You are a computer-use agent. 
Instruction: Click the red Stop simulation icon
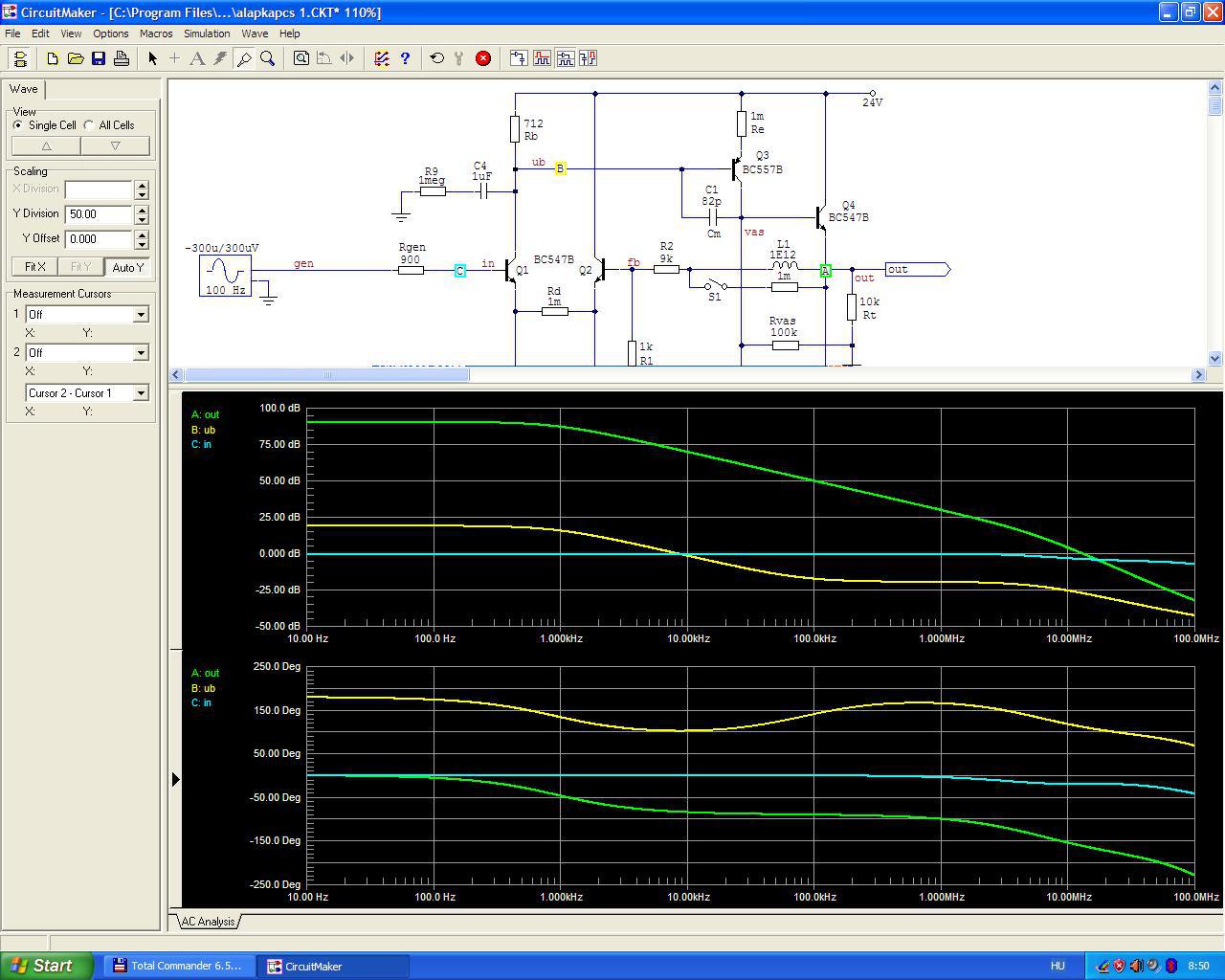483,58
